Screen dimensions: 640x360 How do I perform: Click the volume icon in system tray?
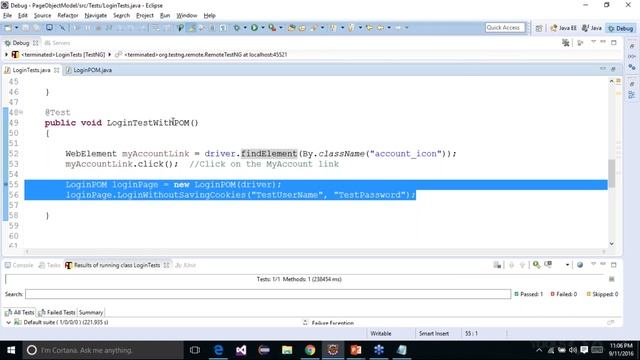tap(573, 350)
